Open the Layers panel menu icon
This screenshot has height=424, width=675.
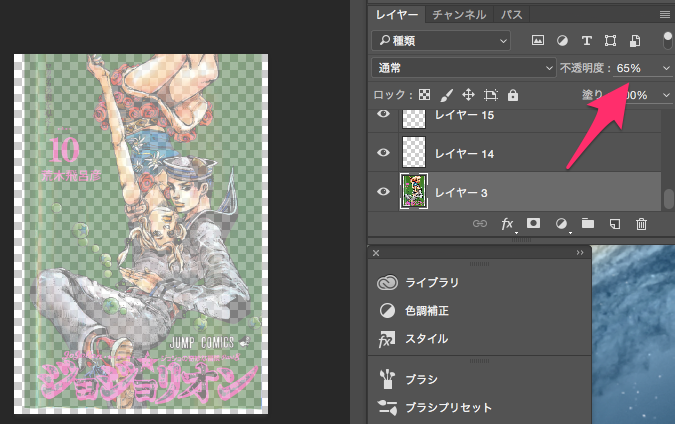point(665,15)
